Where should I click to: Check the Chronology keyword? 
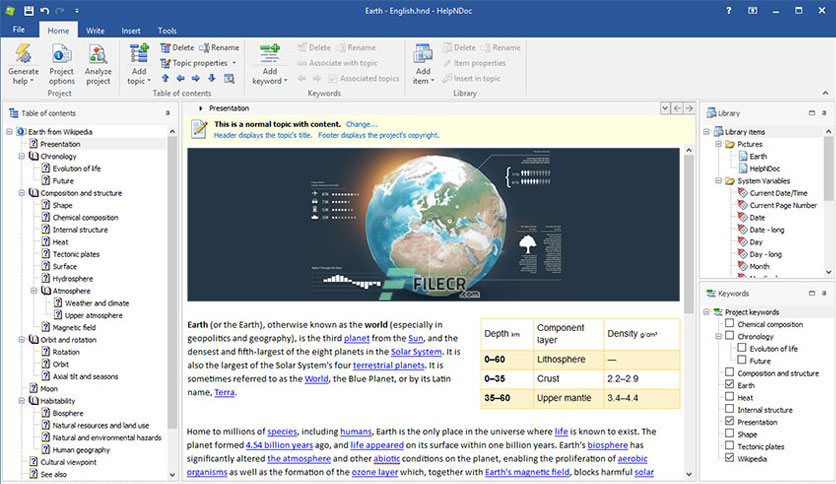click(729, 336)
